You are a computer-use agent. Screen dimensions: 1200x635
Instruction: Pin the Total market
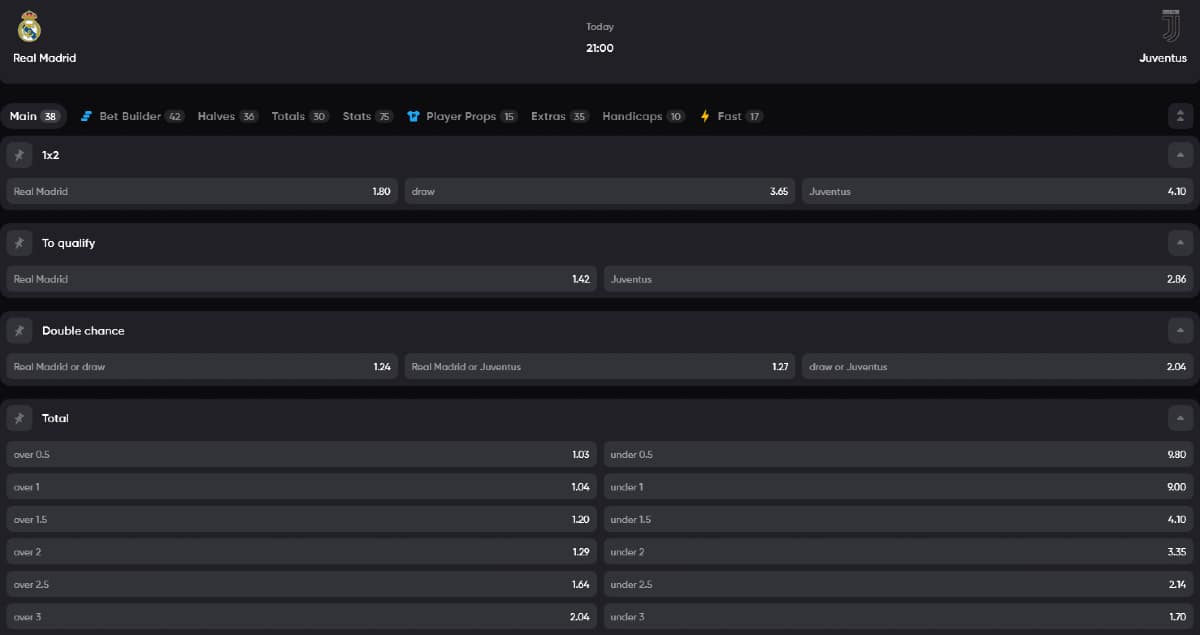tap(19, 418)
